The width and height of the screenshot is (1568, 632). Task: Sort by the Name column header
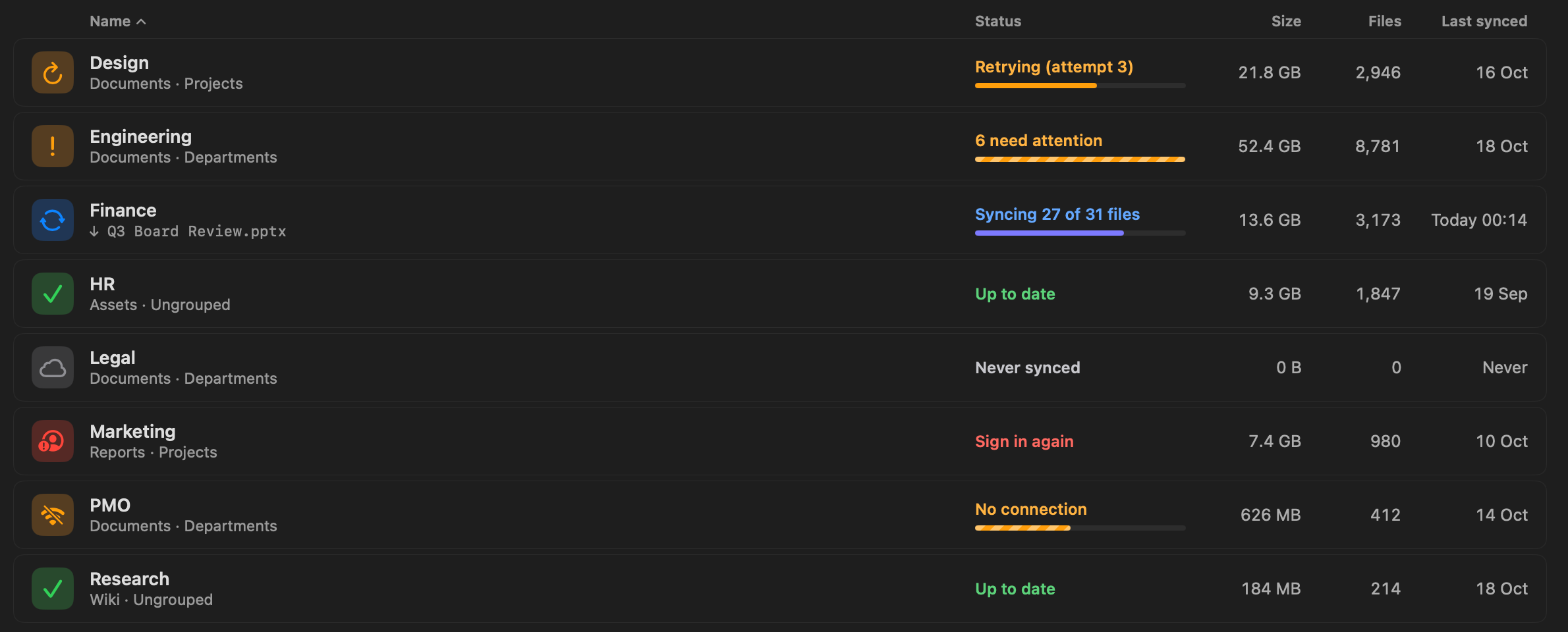[x=110, y=21]
